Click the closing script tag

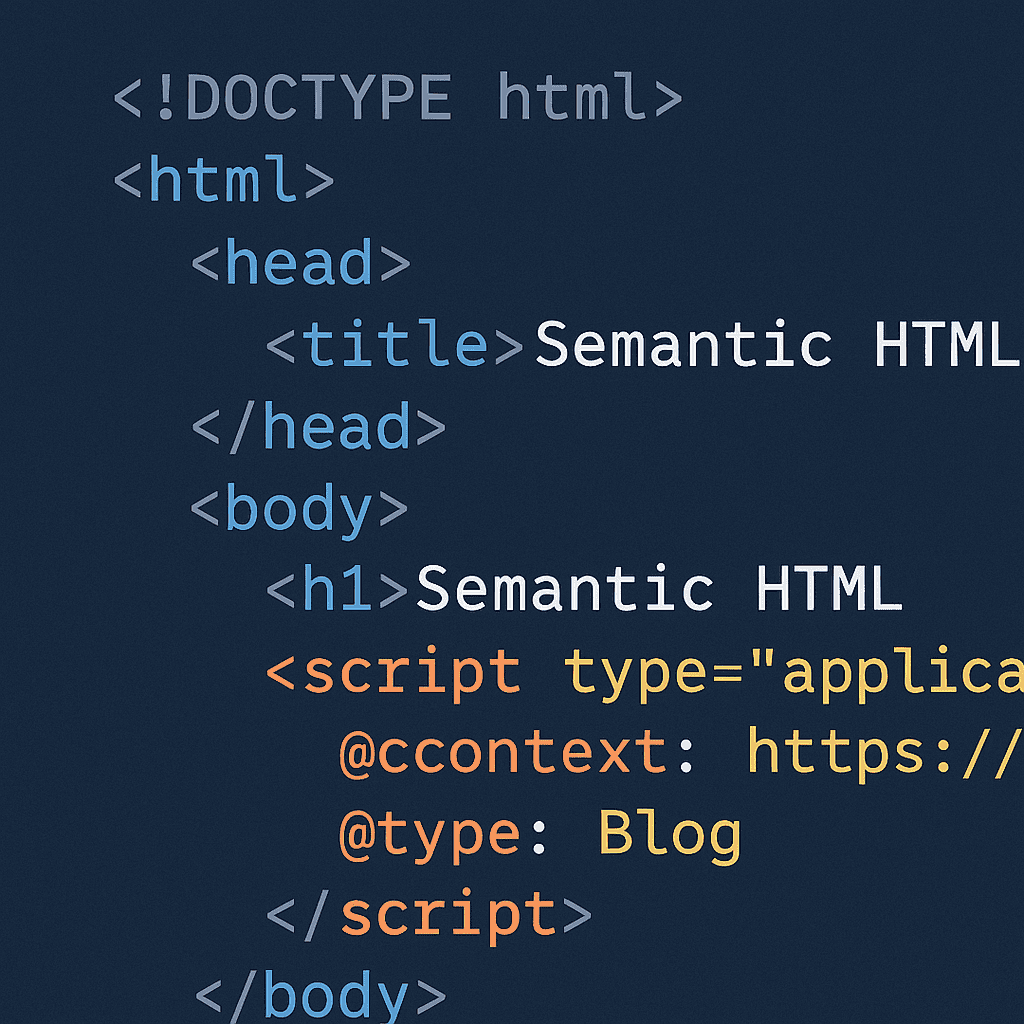429,916
